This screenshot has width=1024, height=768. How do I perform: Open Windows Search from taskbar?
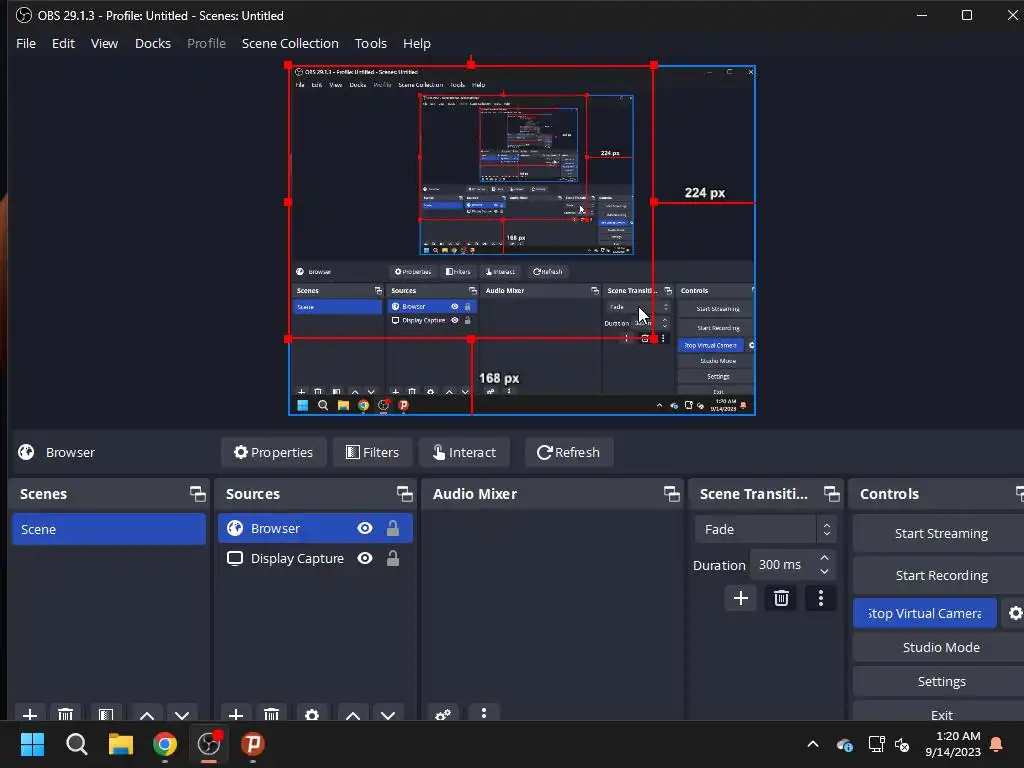point(76,744)
